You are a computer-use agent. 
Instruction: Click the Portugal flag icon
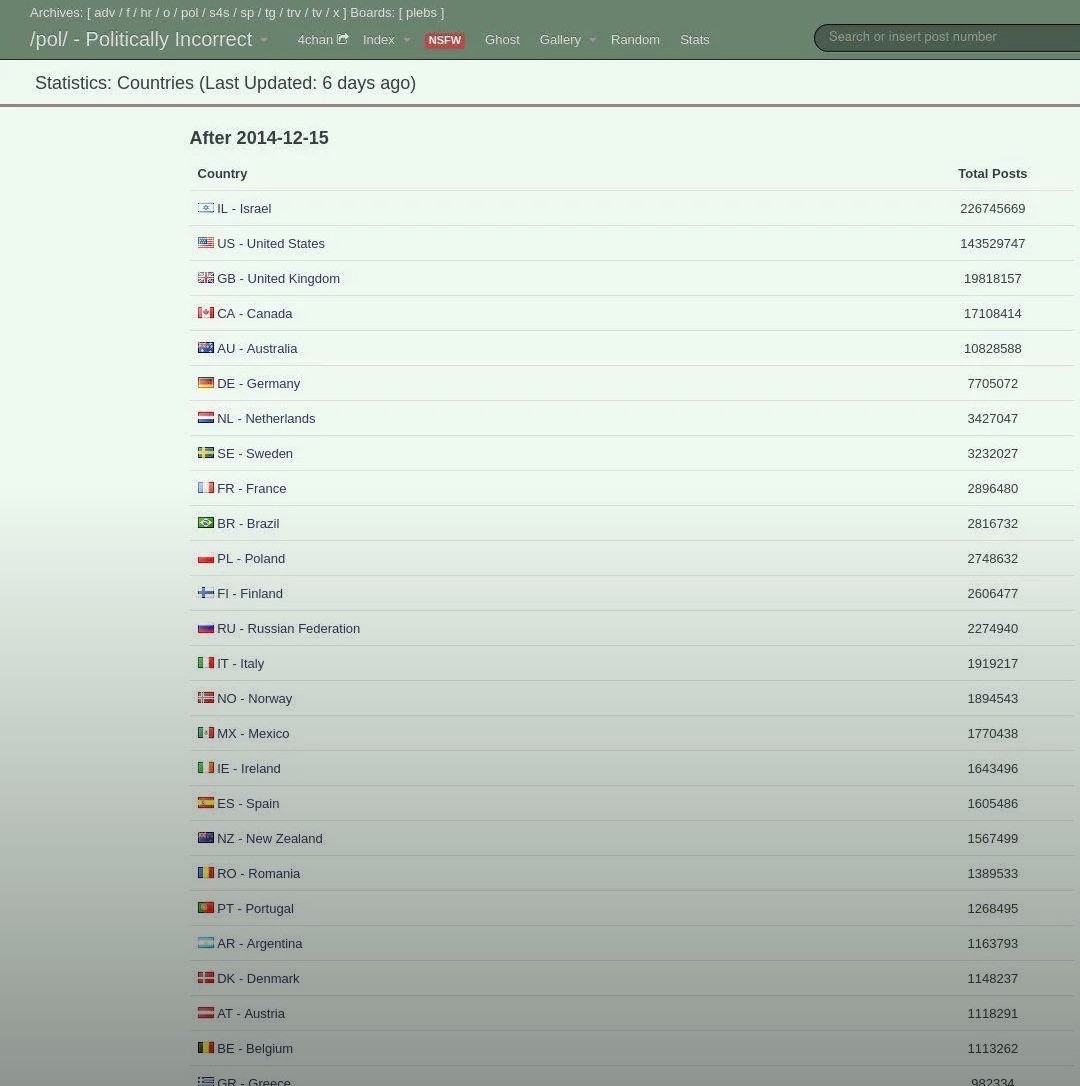[206, 907]
